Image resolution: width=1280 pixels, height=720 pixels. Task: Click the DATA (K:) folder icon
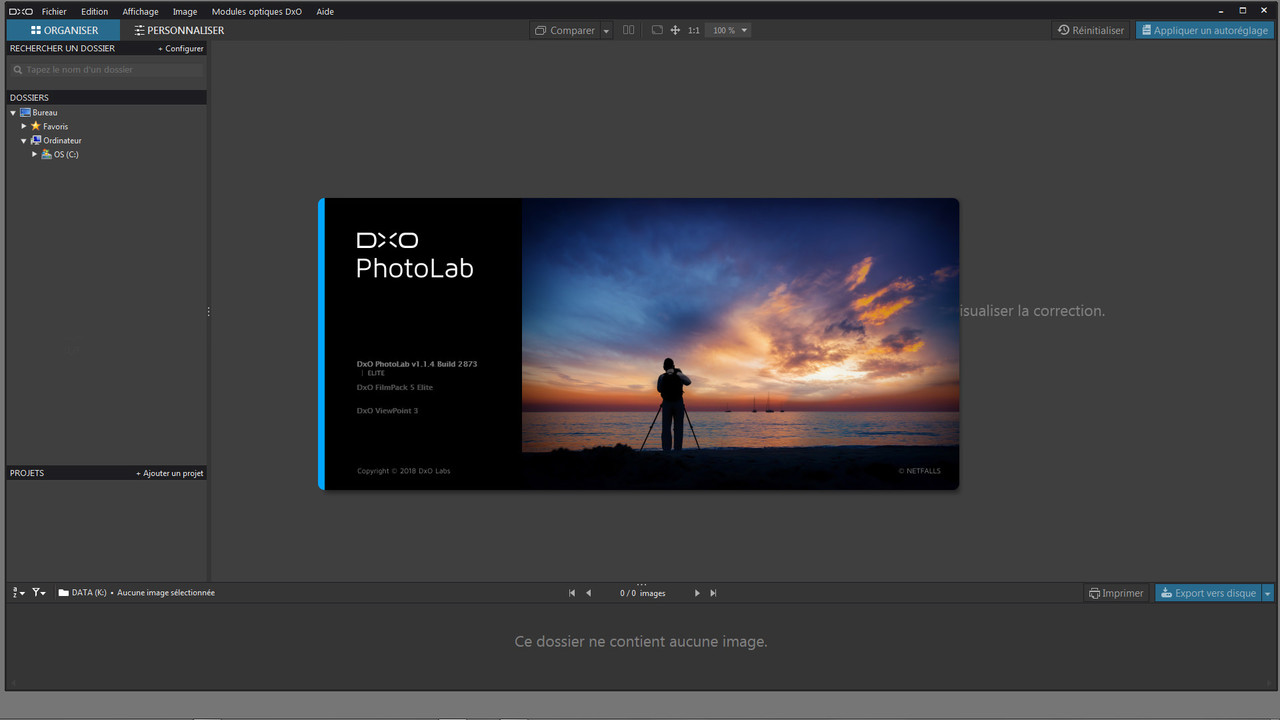point(64,593)
